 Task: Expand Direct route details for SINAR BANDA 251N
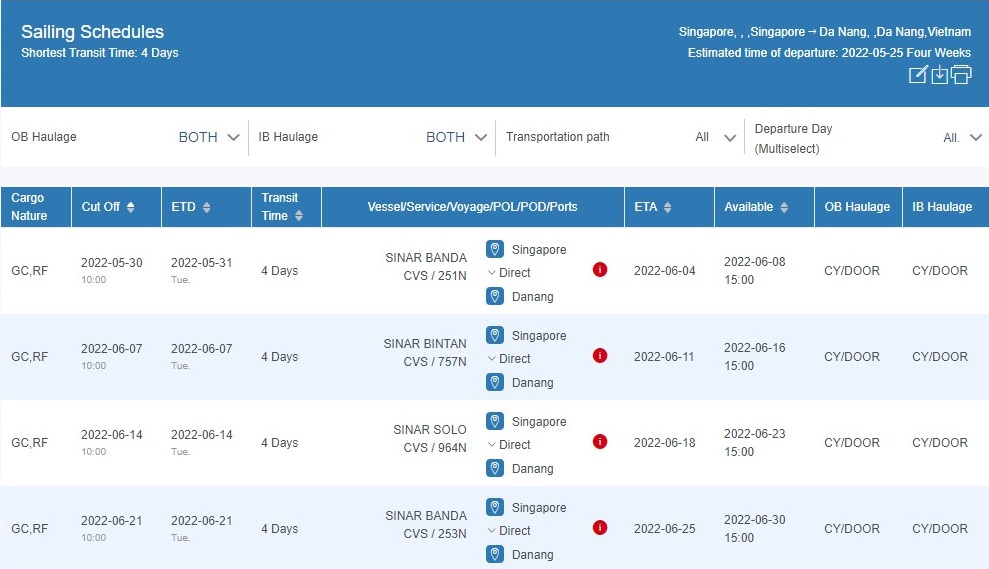pos(509,273)
